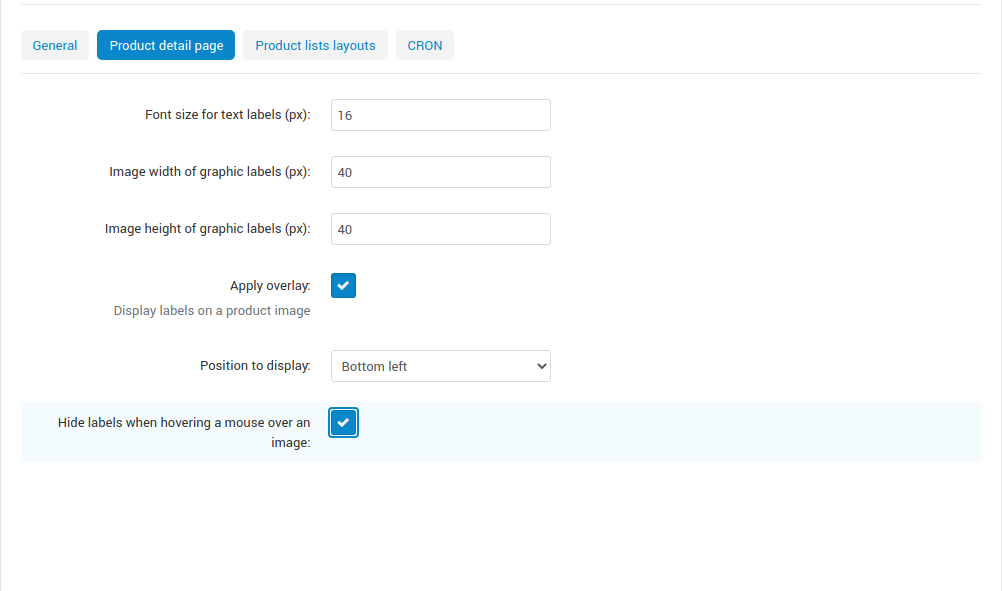Click the 'Display labels on a product image' hint

pos(212,311)
